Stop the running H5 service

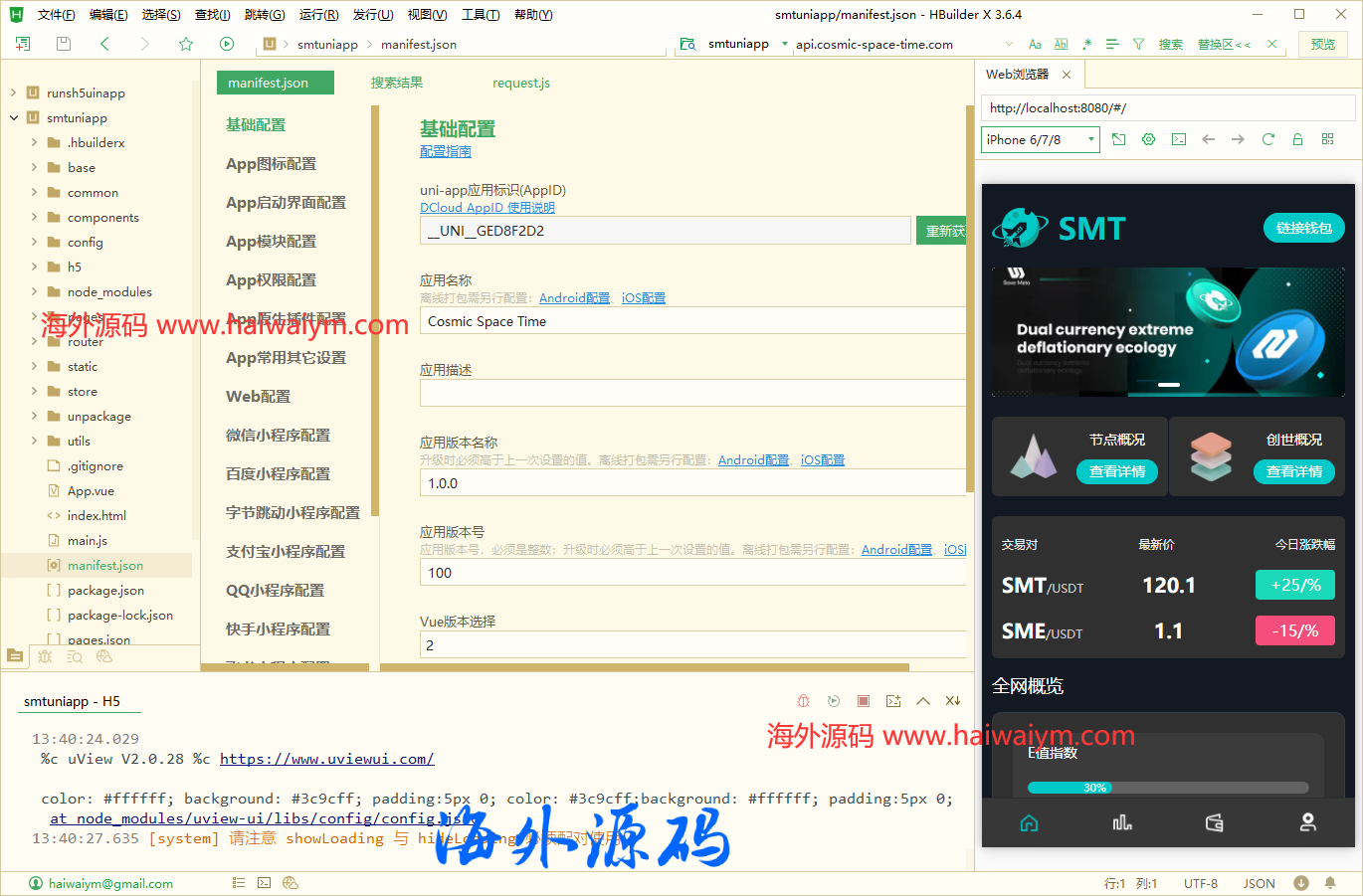[x=863, y=700]
